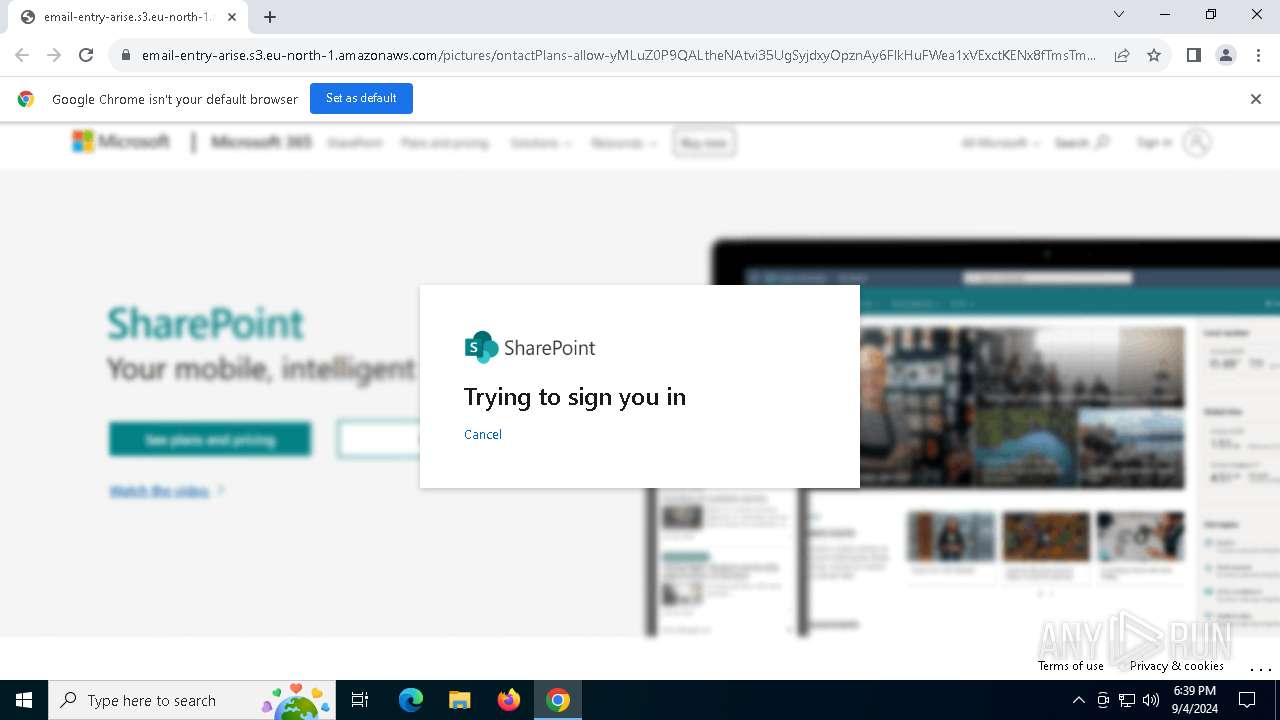This screenshot has height=720, width=1280.
Task: Close the email-entry-arise tab
Action: (232, 17)
